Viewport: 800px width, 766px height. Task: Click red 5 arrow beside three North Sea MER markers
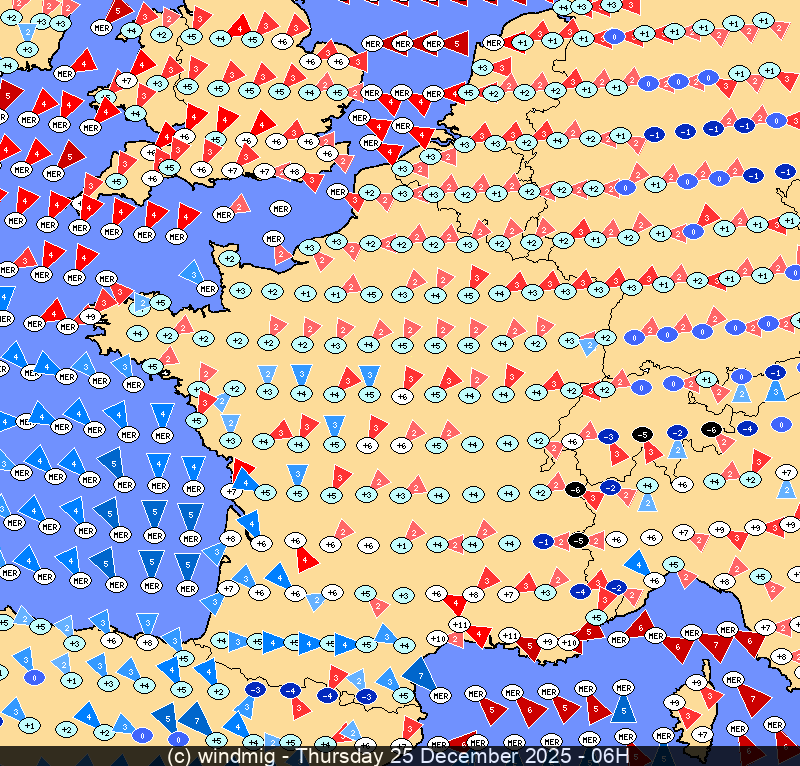click(456, 43)
